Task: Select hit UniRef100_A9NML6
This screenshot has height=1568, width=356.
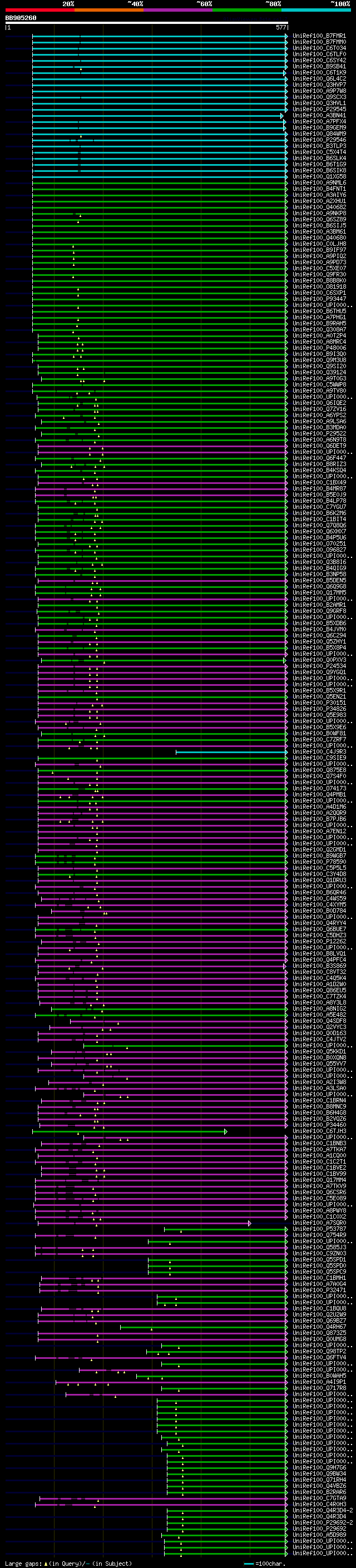Action: tap(319, 182)
